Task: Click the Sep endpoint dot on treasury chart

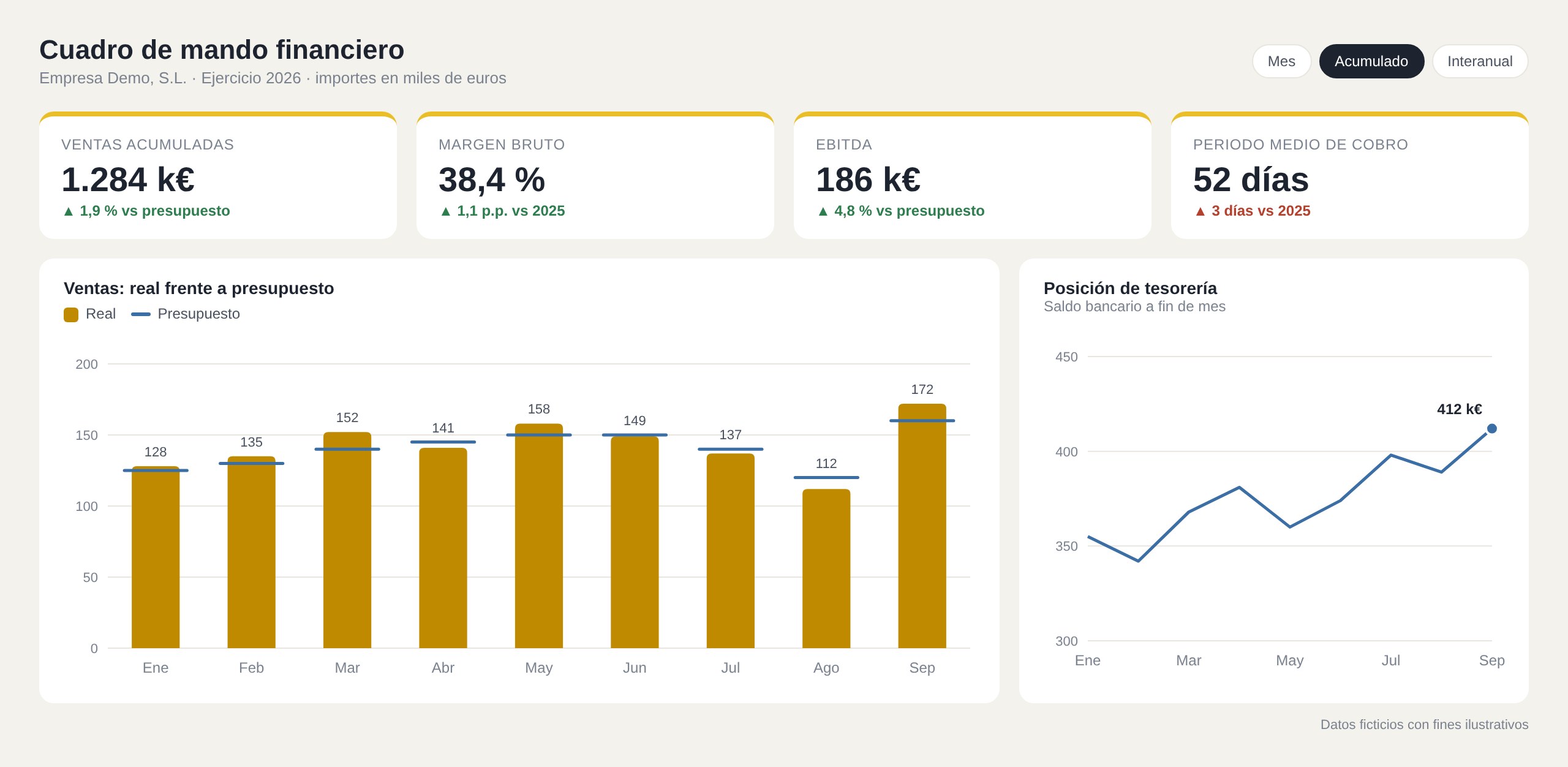Action: click(x=1492, y=428)
